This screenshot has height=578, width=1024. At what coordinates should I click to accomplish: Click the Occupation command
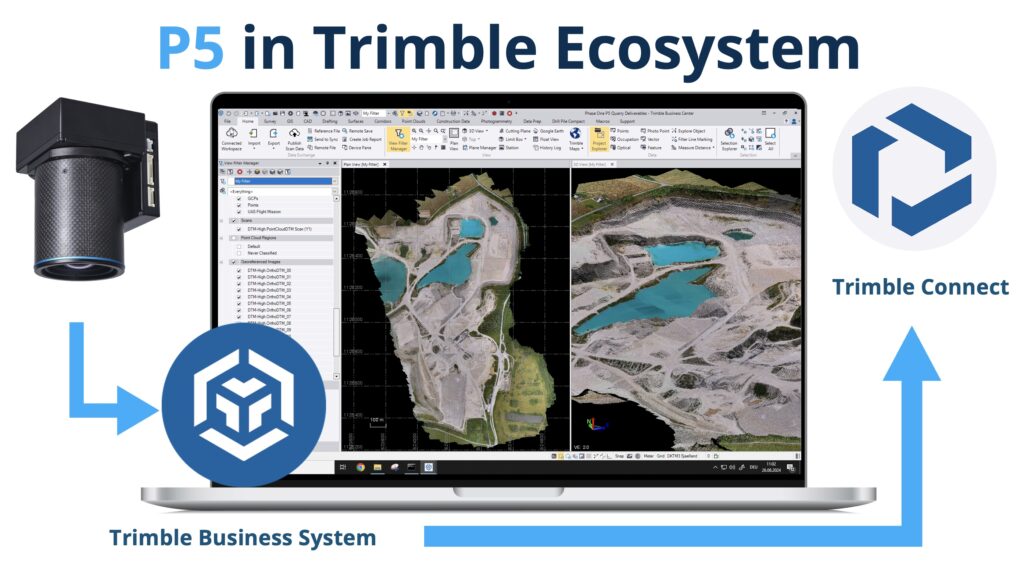(x=624, y=139)
